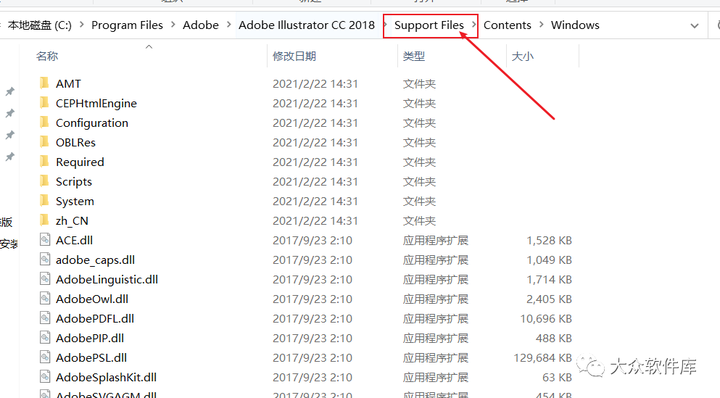Open chevron after Support Files breadcrumb
The image size is (720, 398).
(x=473, y=25)
